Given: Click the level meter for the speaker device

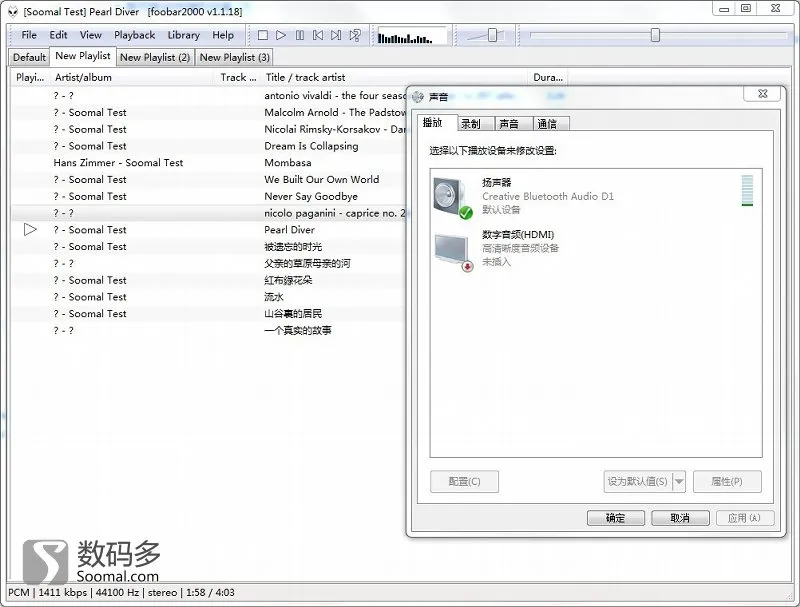Looking at the screenshot, I should pyautogui.click(x=747, y=191).
